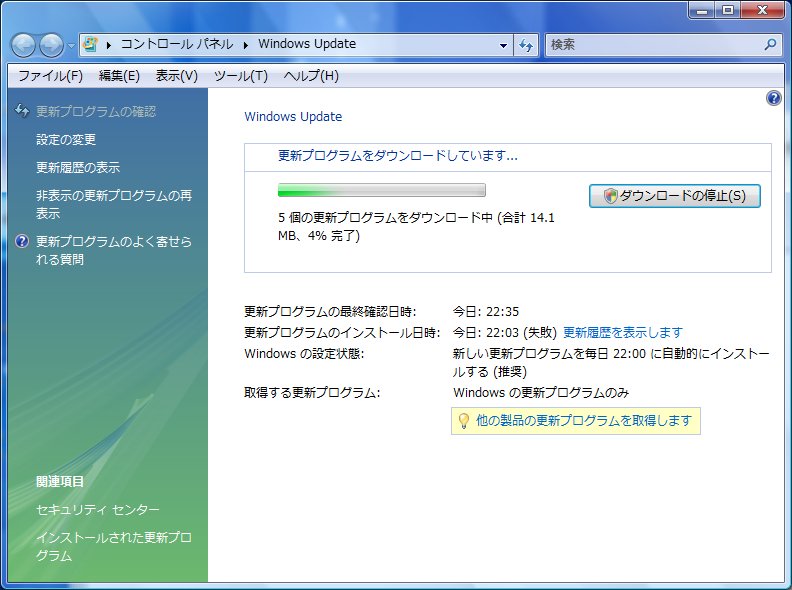Click the light bulb icon in the yellow box
792x590 pixels.
click(x=463, y=421)
